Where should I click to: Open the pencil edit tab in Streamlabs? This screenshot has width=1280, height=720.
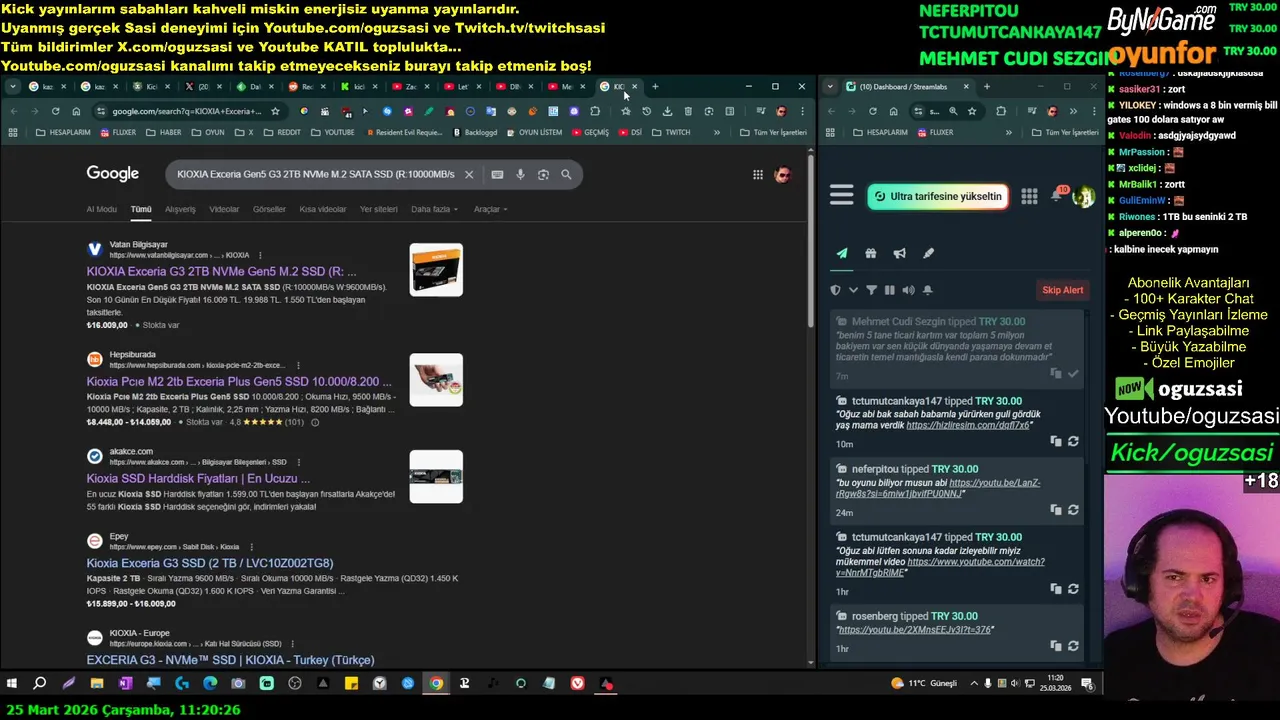tap(928, 253)
